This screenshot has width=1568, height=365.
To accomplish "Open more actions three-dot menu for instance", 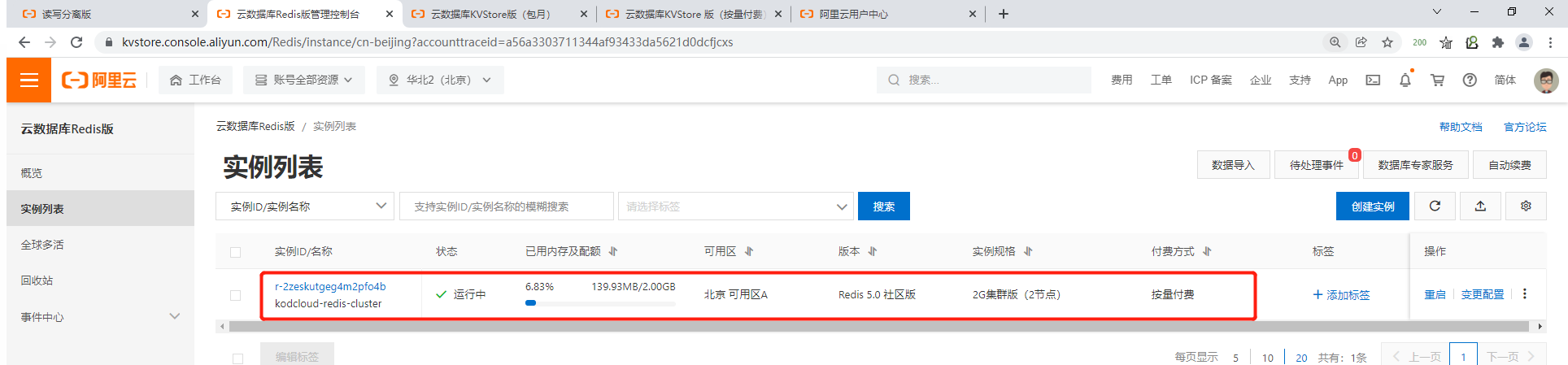I will 1525,294.
